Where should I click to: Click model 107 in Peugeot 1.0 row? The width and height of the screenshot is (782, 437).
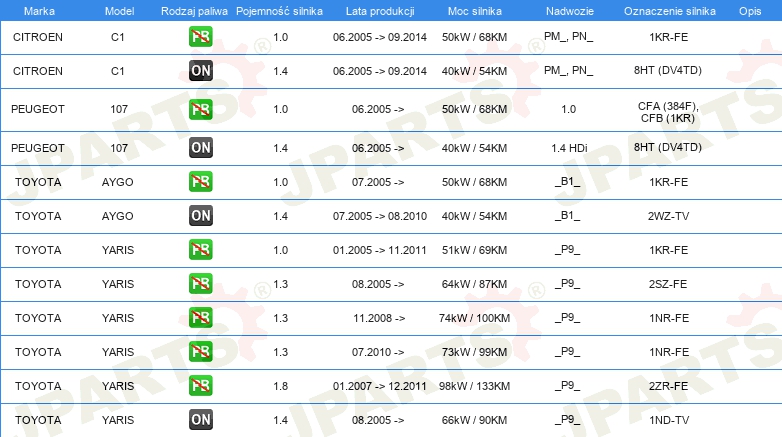click(119, 109)
